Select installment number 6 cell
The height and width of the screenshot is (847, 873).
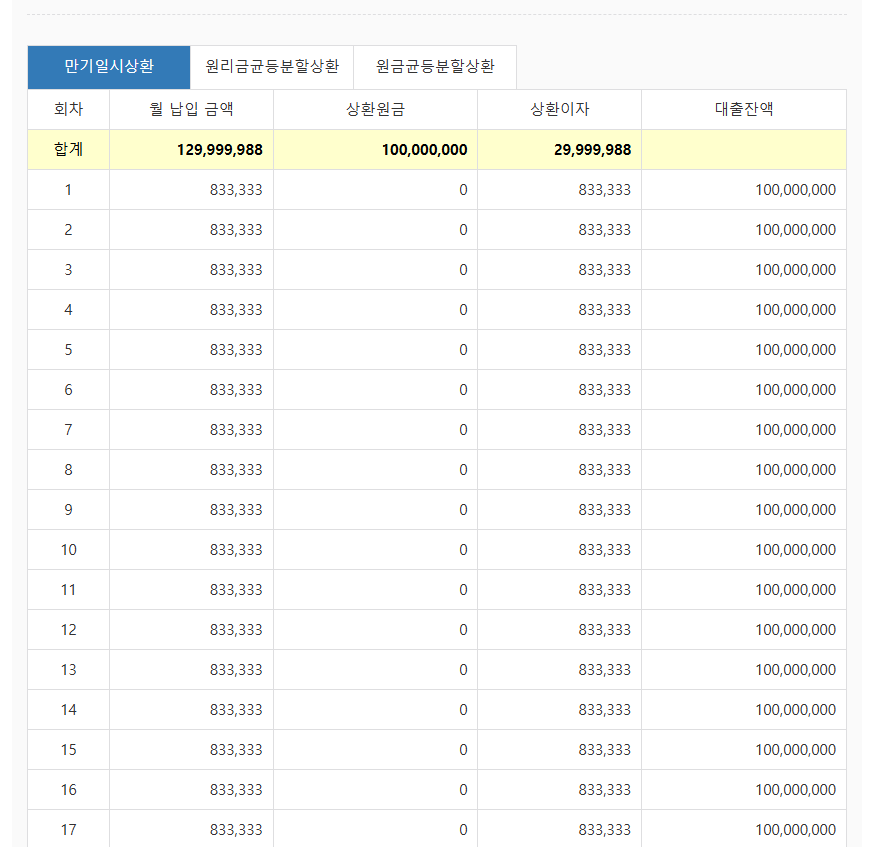tap(68, 390)
